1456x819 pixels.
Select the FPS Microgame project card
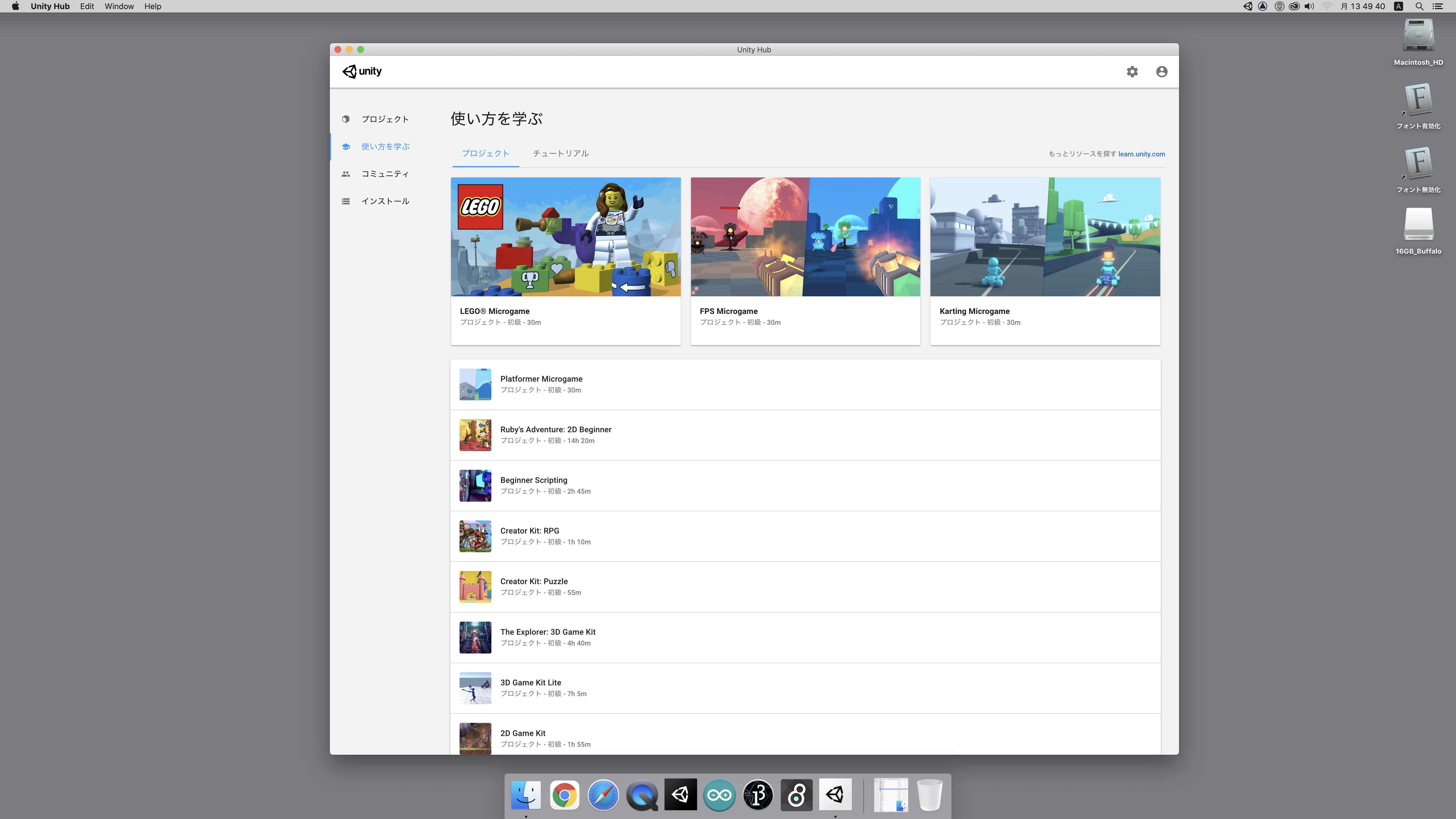805,260
